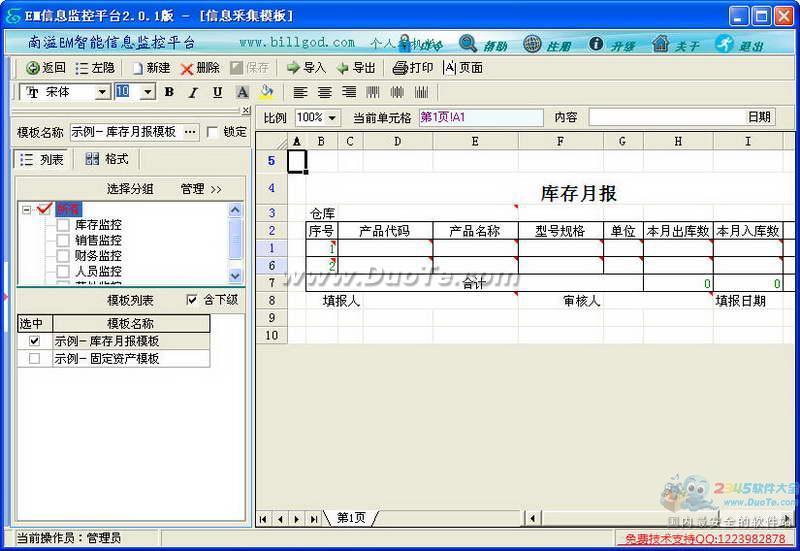Viewport: 800px width, 551px height.
Task: Tick the 示例-固定资产模板 row checkbox
Action: pyautogui.click(x=35, y=358)
